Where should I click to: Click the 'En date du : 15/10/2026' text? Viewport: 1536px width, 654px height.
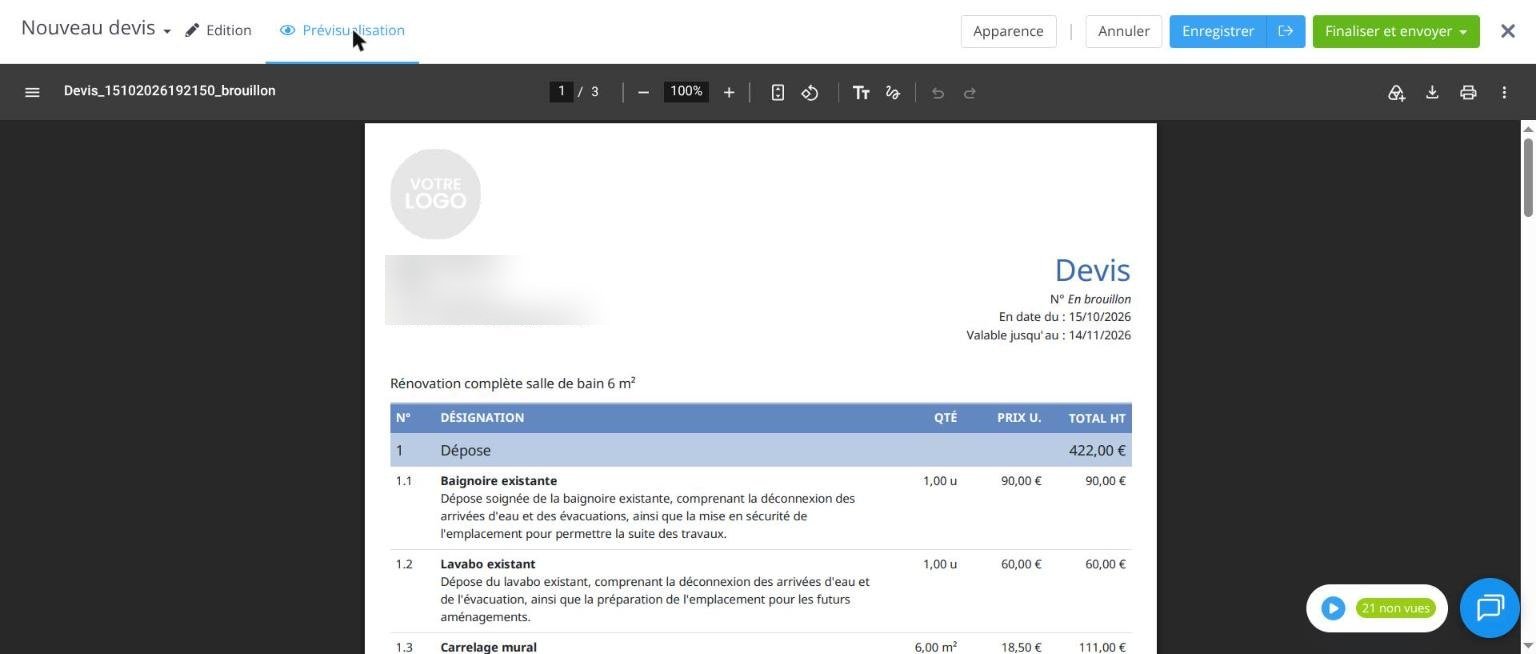[1064, 317]
